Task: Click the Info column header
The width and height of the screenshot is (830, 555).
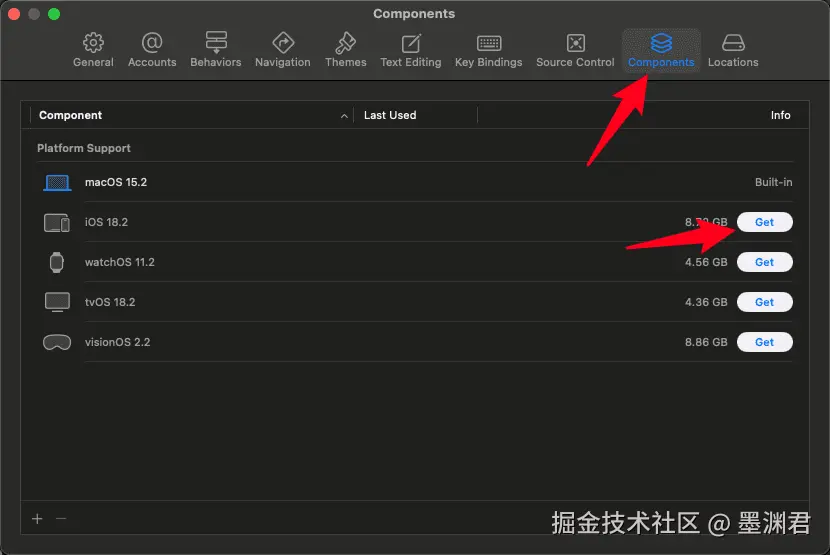Action: pyautogui.click(x=780, y=115)
